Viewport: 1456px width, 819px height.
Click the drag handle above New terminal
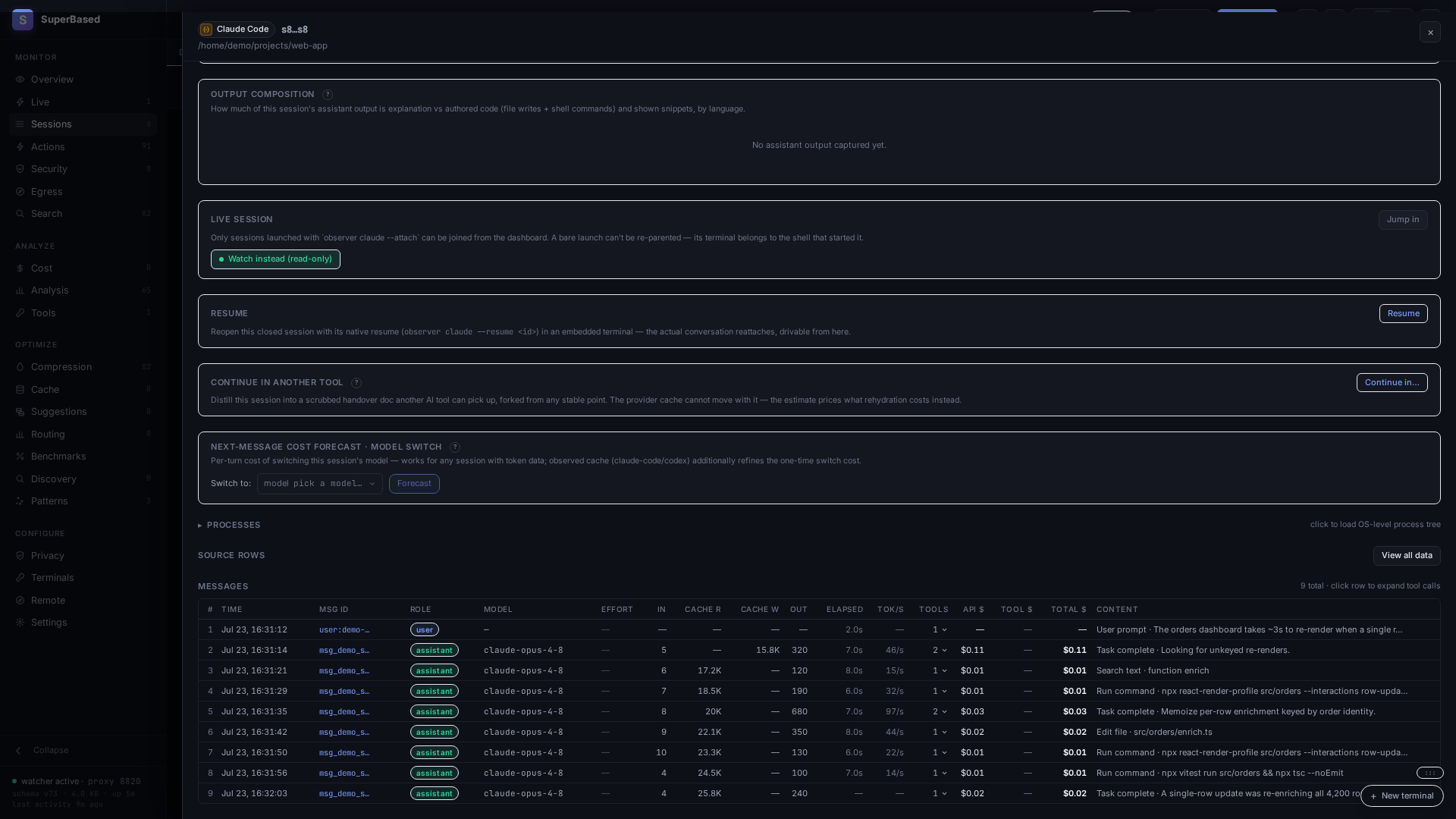point(1429,773)
